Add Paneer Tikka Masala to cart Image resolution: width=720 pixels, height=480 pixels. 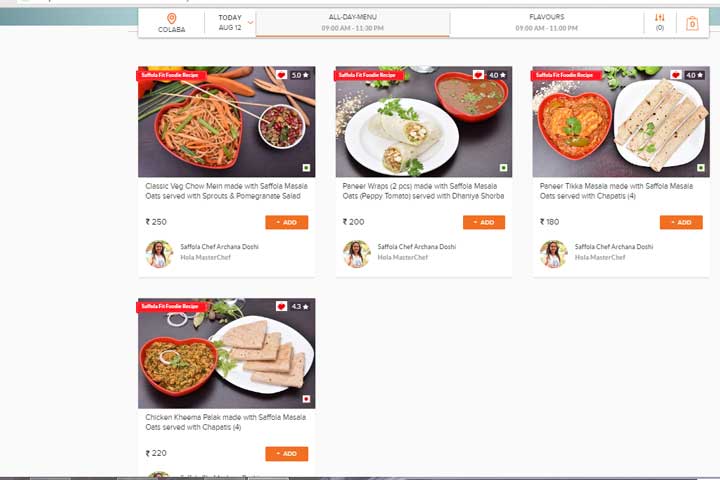point(681,222)
